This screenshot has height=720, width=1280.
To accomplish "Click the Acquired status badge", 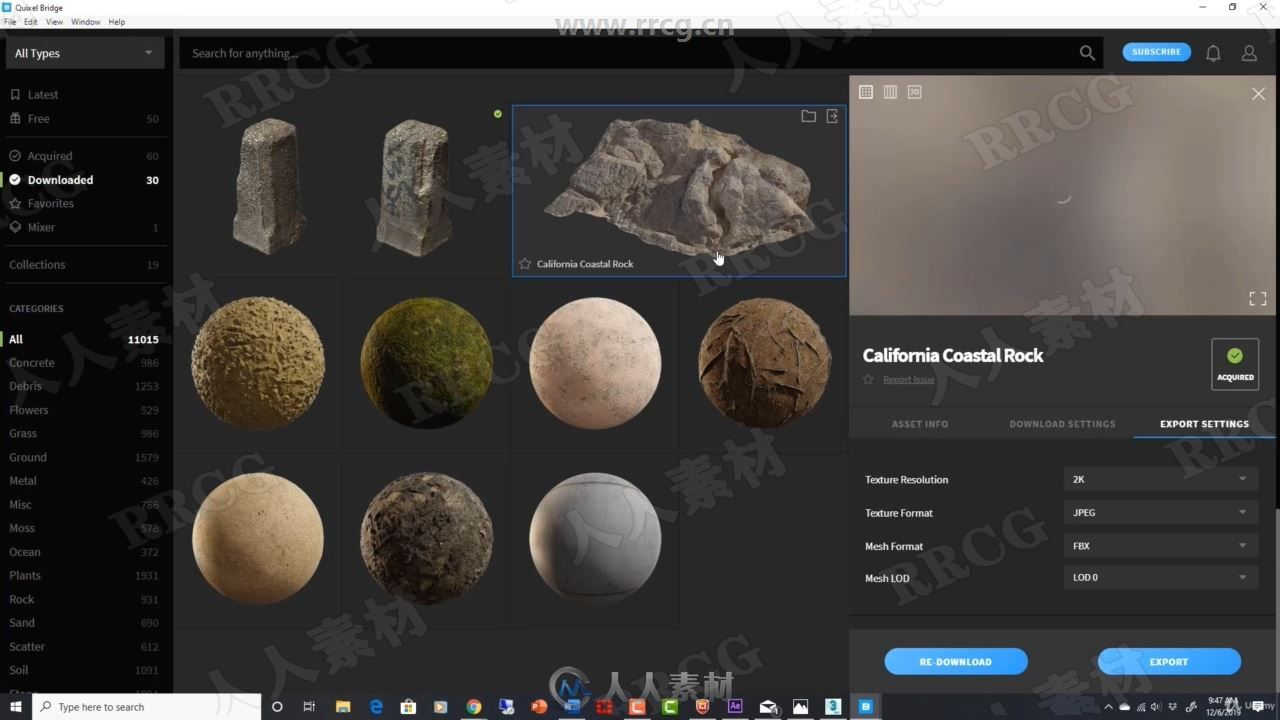I will [x=1235, y=364].
